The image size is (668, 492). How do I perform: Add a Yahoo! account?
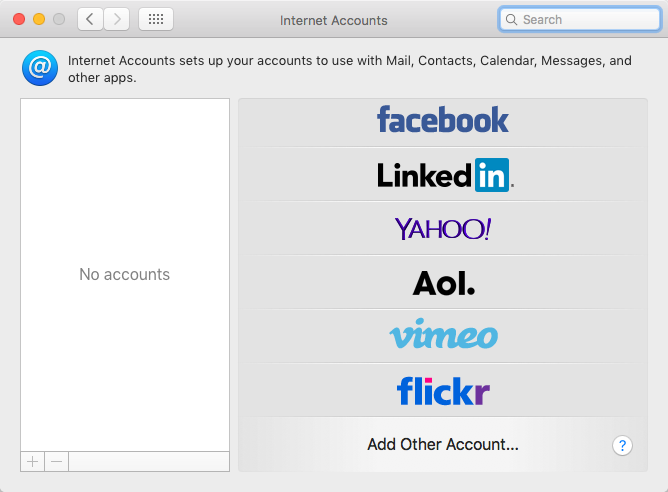pyautogui.click(x=442, y=229)
